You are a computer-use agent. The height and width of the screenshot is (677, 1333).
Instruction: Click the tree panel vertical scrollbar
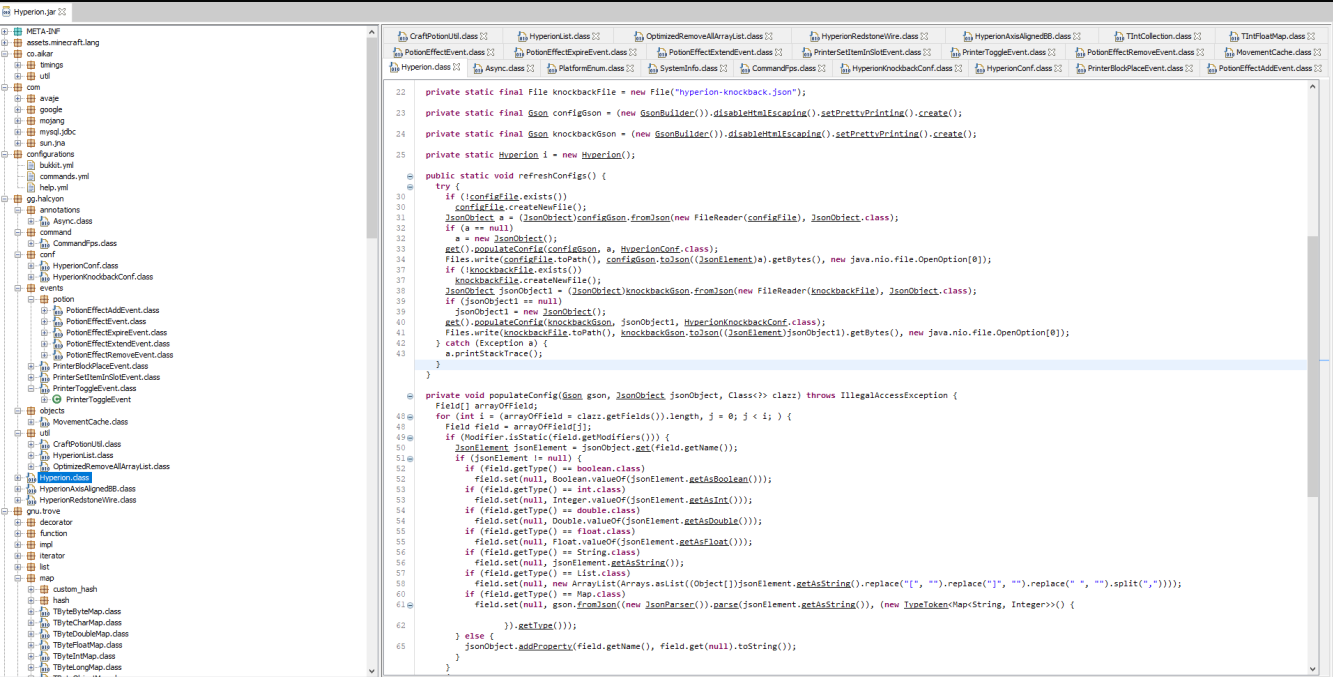(372, 140)
